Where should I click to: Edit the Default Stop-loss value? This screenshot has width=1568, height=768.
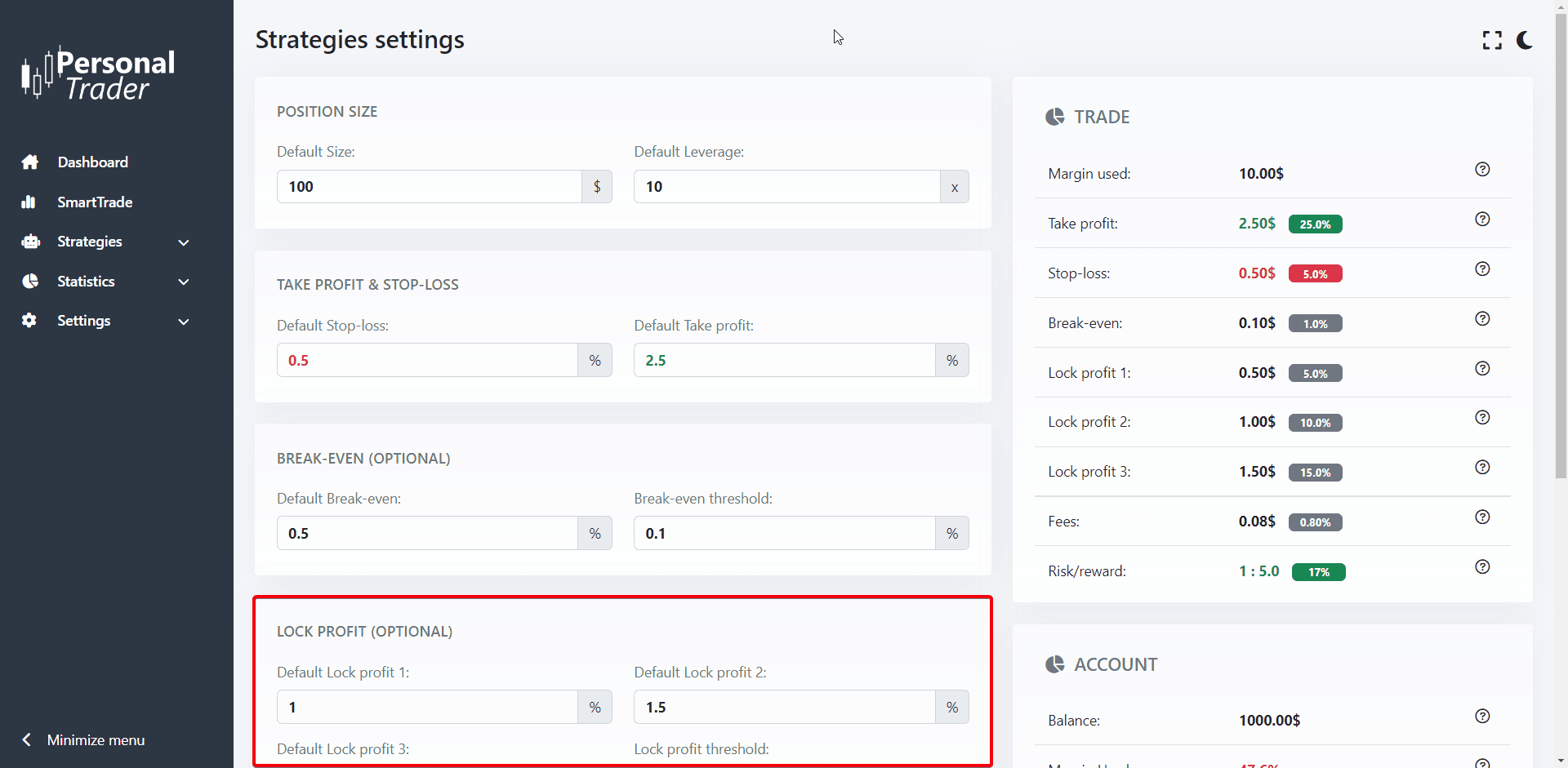427,361
